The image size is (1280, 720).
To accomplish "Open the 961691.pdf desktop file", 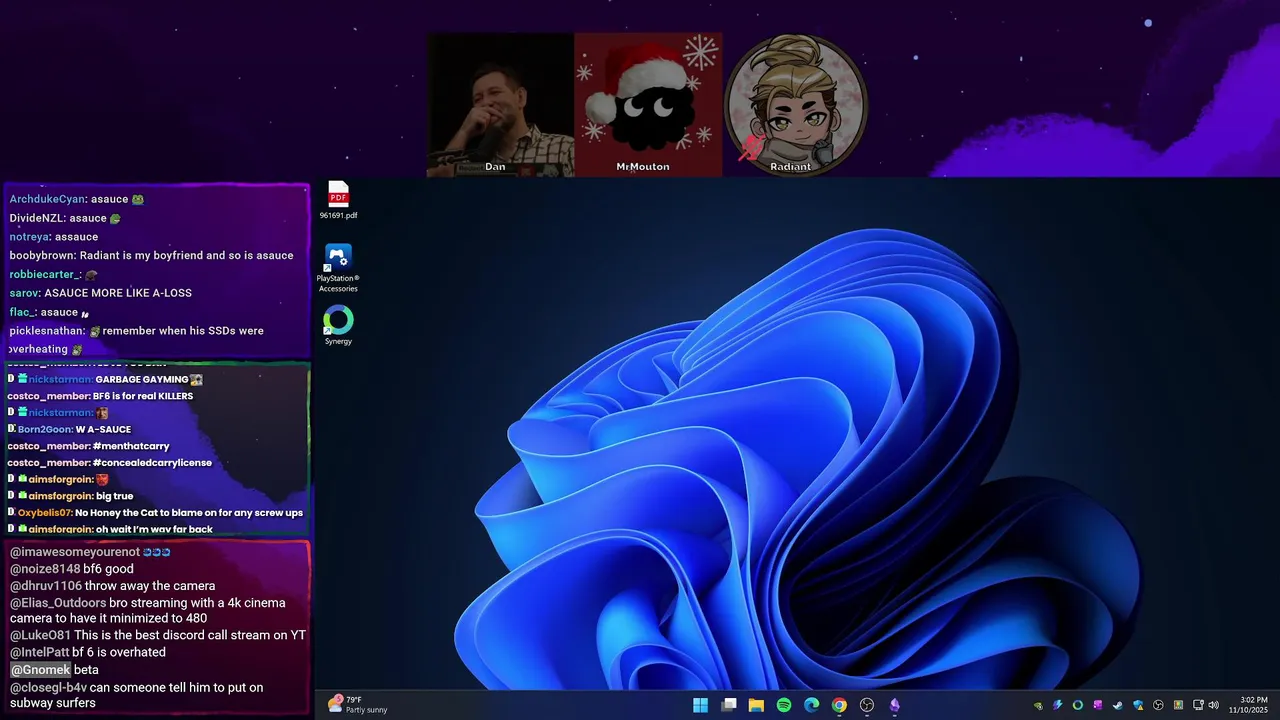I will pos(338,200).
